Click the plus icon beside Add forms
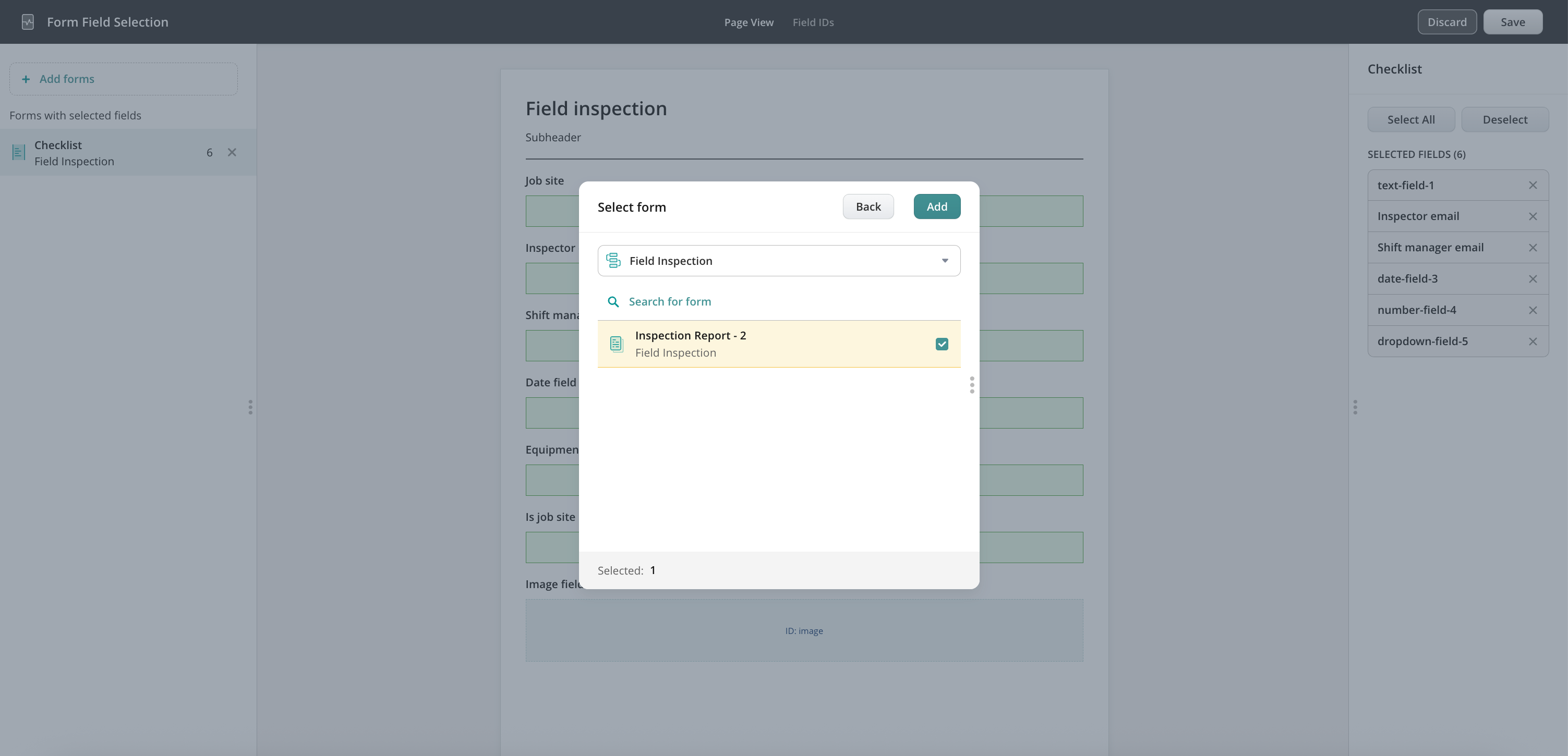This screenshot has width=1568, height=756. [x=26, y=79]
